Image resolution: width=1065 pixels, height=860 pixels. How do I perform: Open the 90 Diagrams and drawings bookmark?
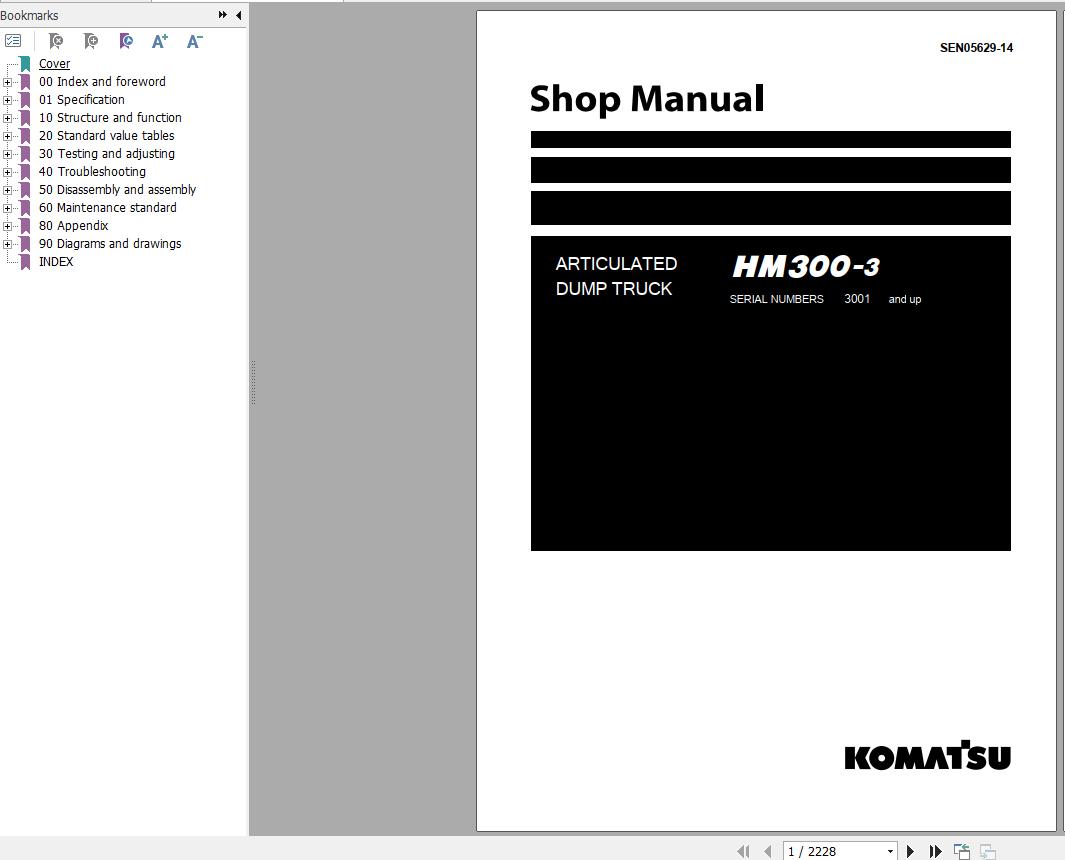[110, 244]
